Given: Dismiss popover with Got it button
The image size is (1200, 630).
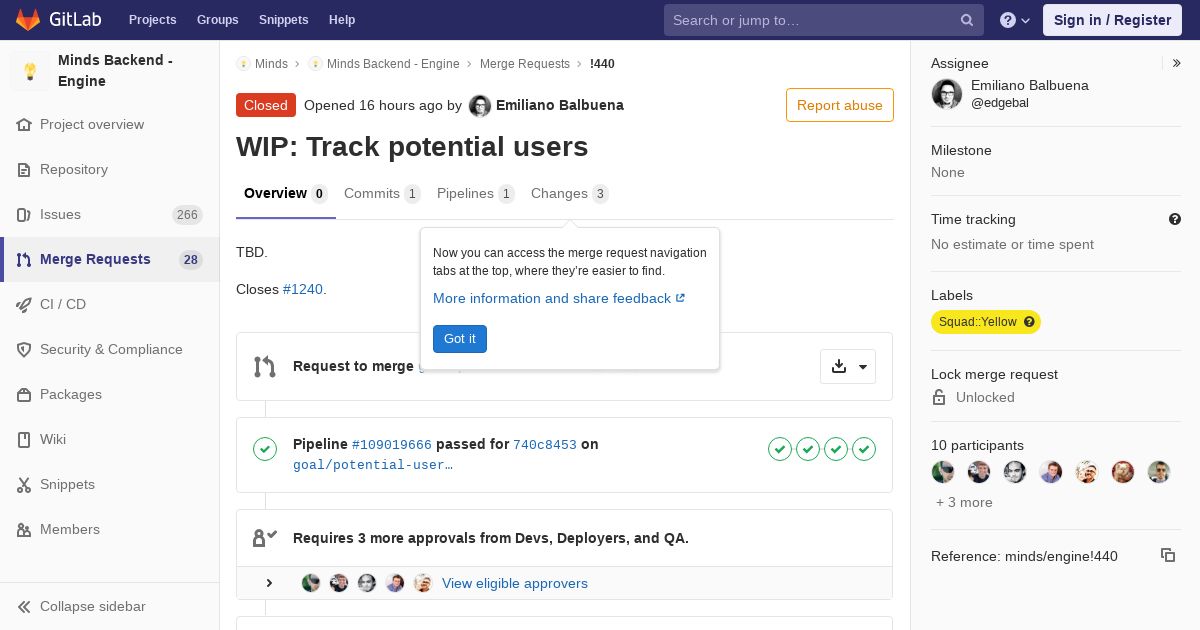Looking at the screenshot, I should (x=460, y=339).
